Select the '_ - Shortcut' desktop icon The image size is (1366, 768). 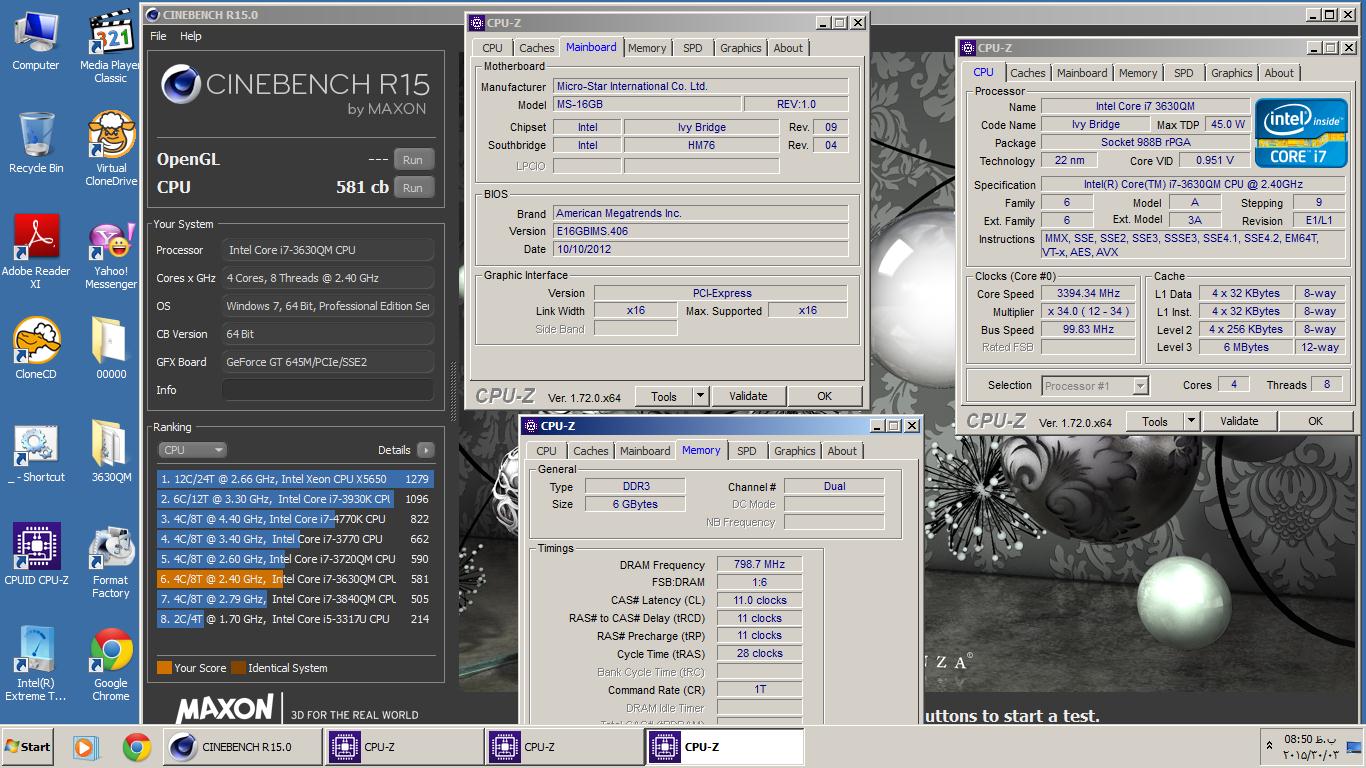tap(36, 453)
